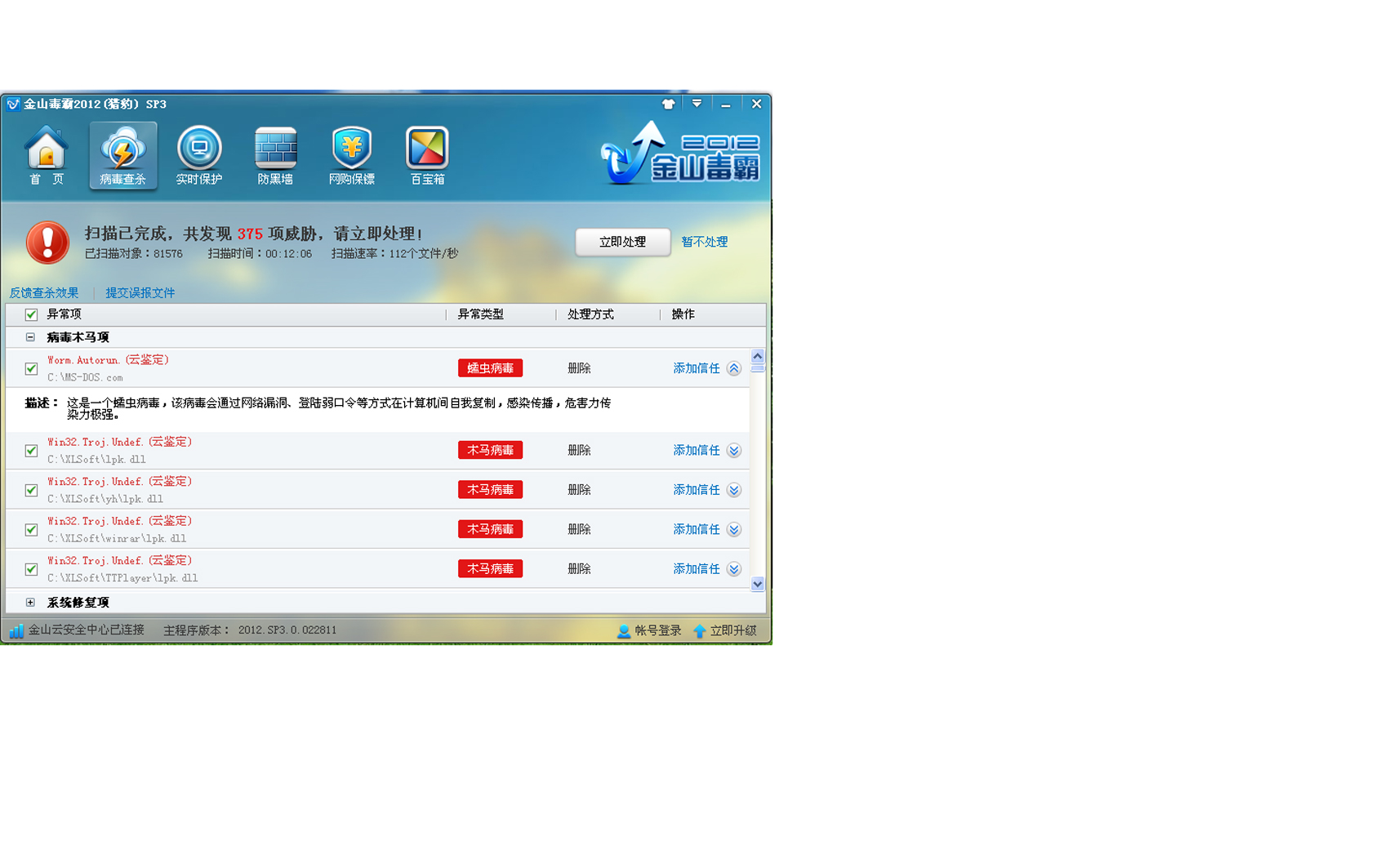Toggle the 异常项 select-all checkbox
This screenshot has height=868, width=1389.
(31, 314)
